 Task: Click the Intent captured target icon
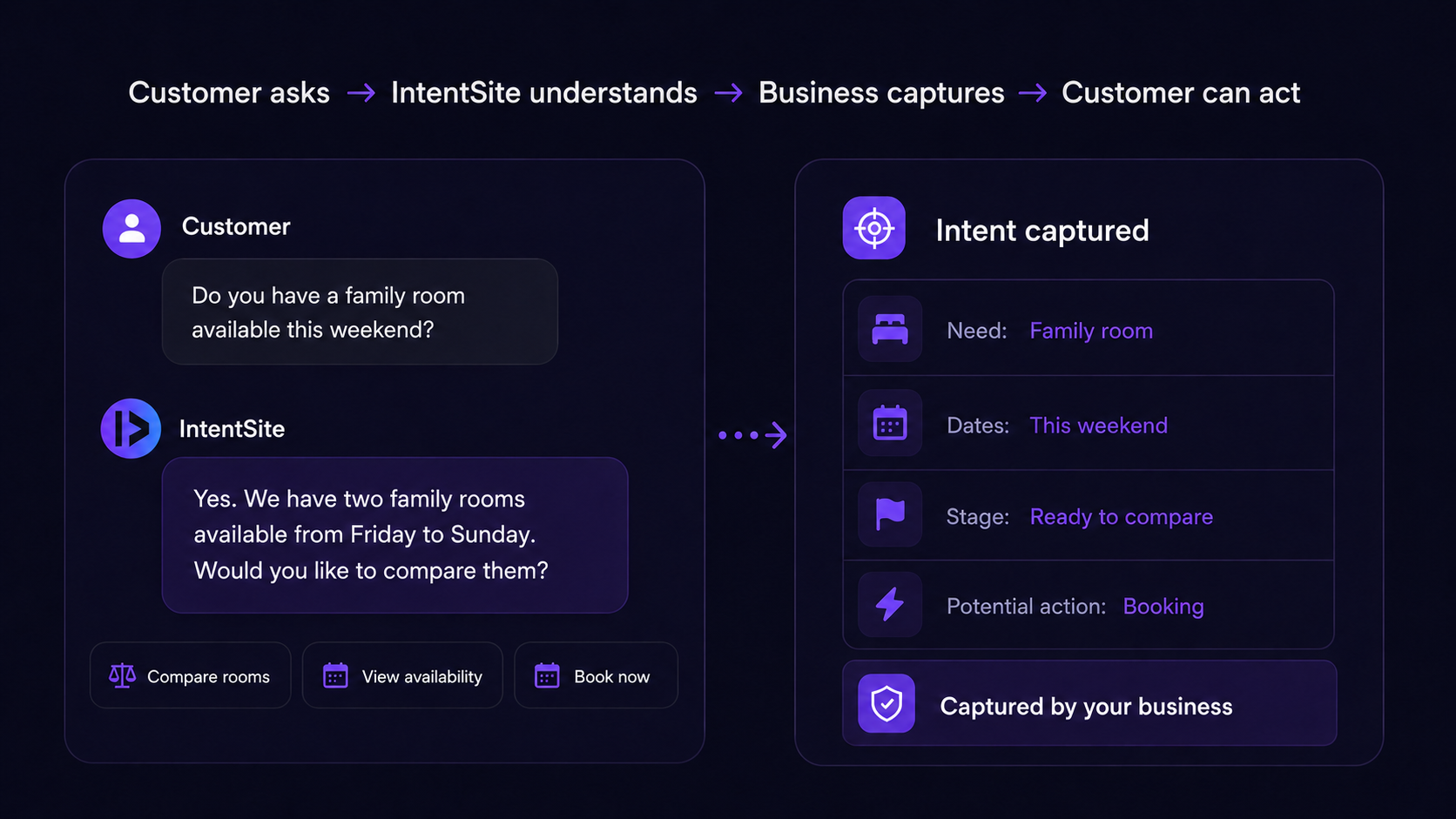(874, 229)
